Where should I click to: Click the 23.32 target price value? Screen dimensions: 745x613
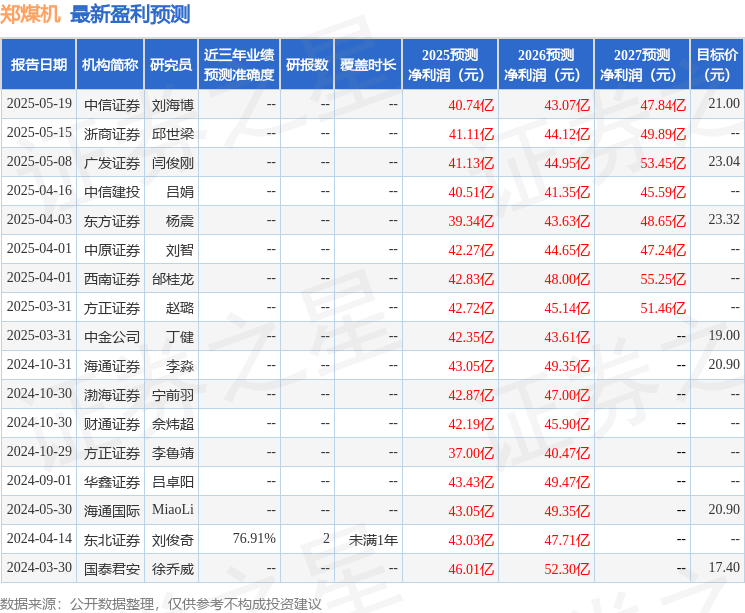[723, 220]
